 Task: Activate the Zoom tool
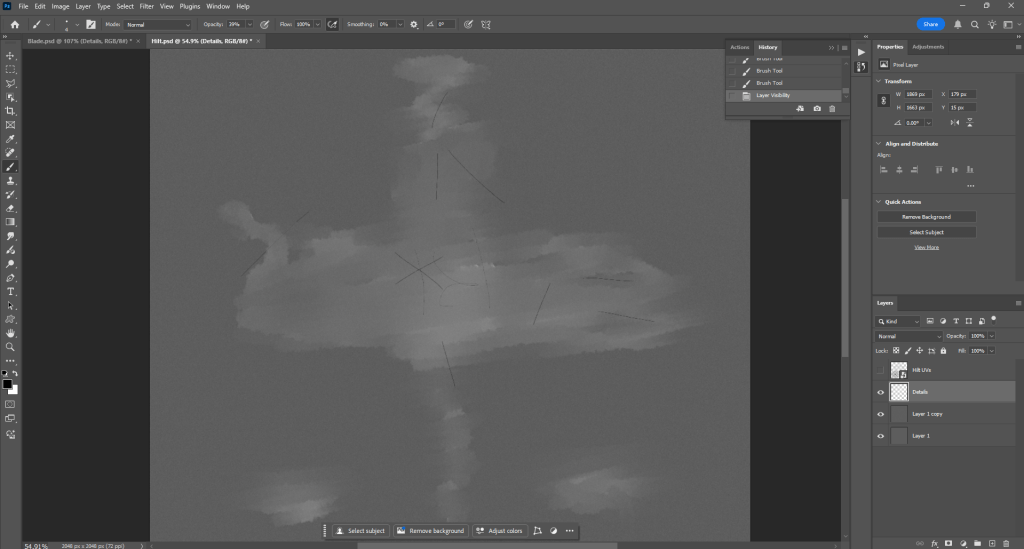[11, 347]
